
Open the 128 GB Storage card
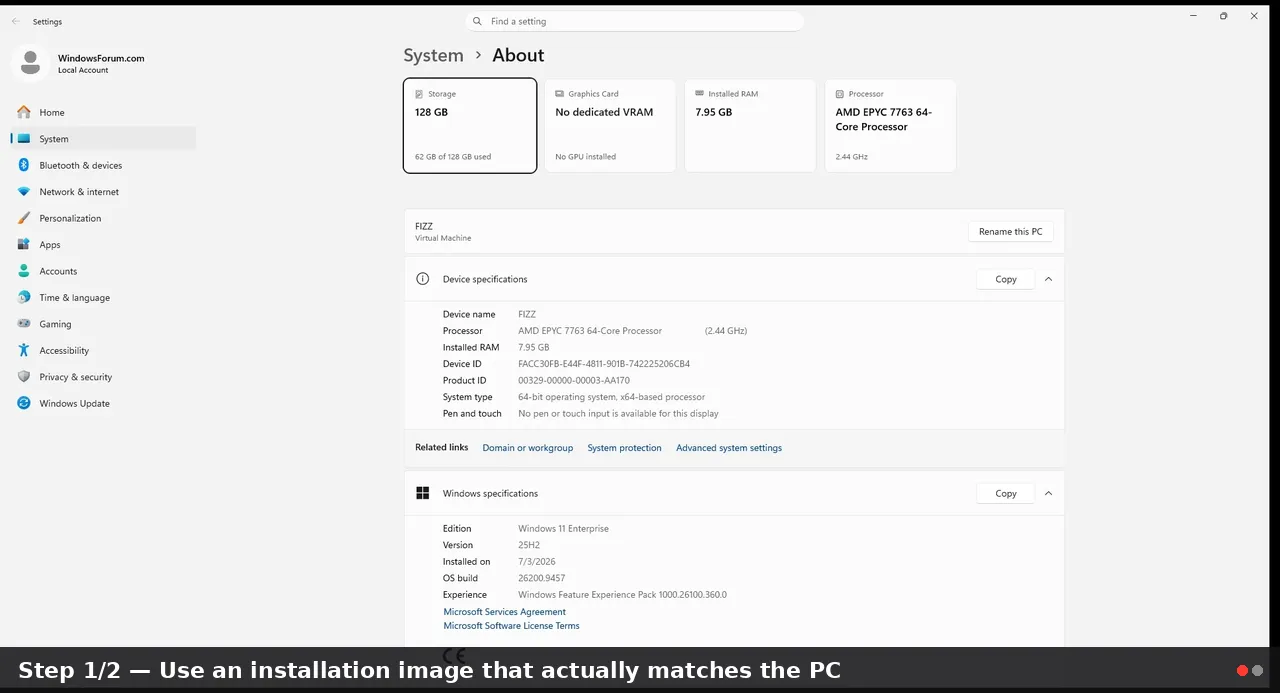coord(470,126)
